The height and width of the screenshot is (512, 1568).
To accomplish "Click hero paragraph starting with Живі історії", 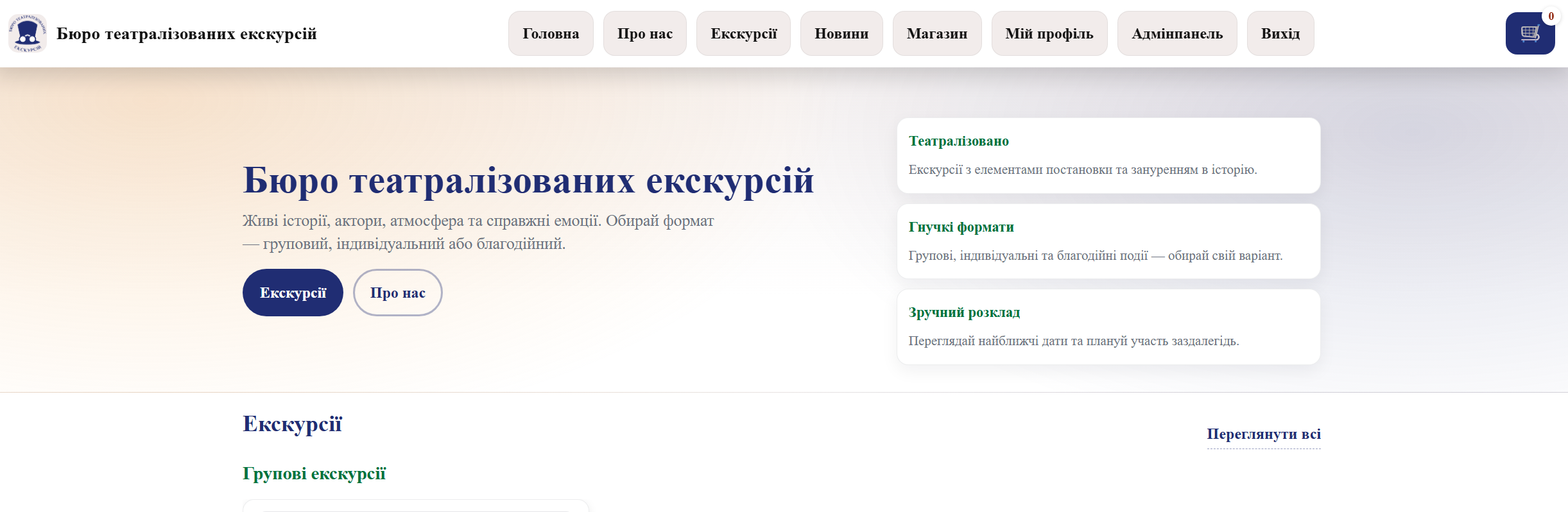I will coord(478,232).
